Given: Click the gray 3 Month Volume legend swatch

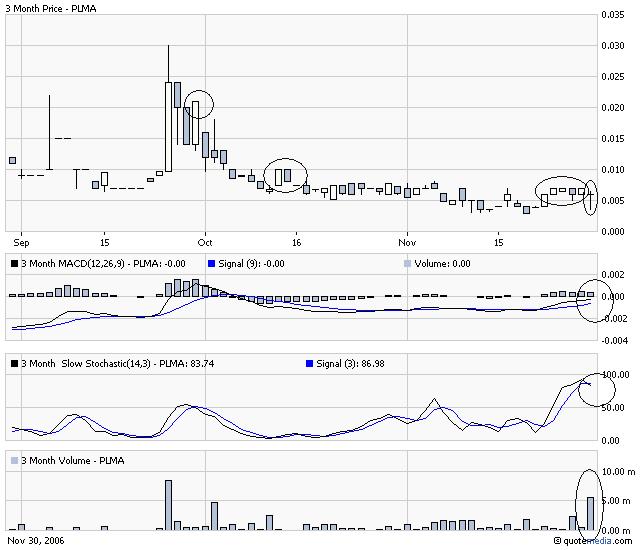Looking at the screenshot, I should pos(14,461).
